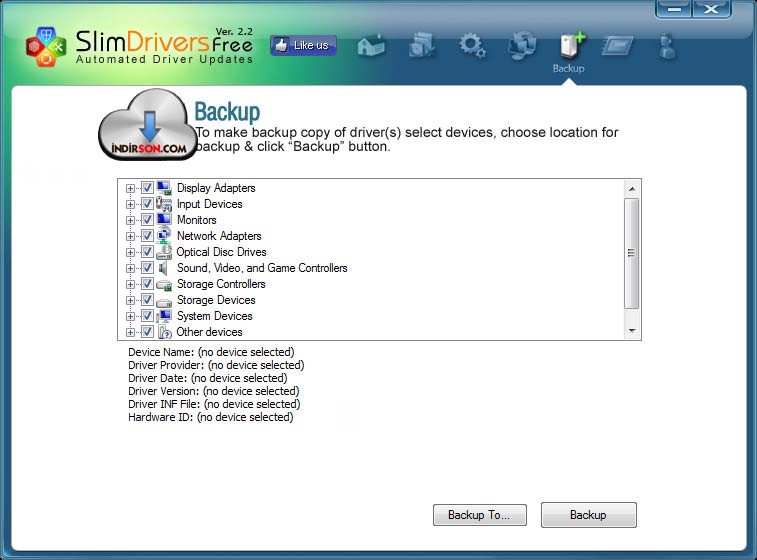Uncheck the Display Adapters checkbox
The width and height of the screenshot is (757, 560).
(x=147, y=188)
